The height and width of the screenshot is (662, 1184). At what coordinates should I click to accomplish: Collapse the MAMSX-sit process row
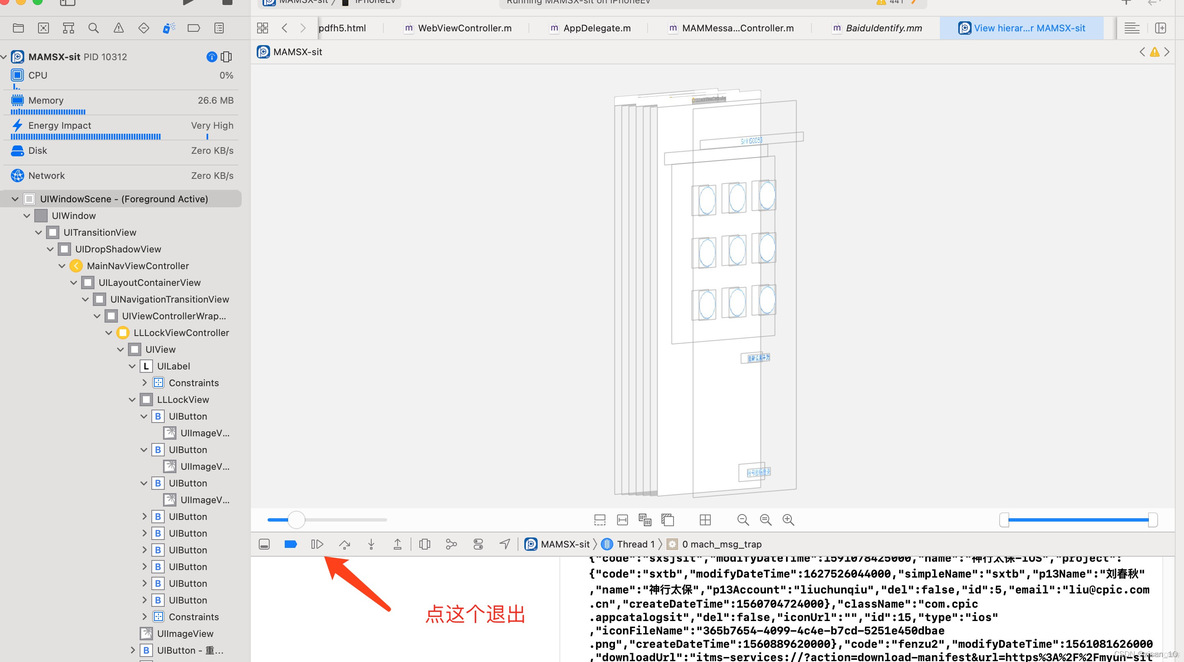click(5, 57)
